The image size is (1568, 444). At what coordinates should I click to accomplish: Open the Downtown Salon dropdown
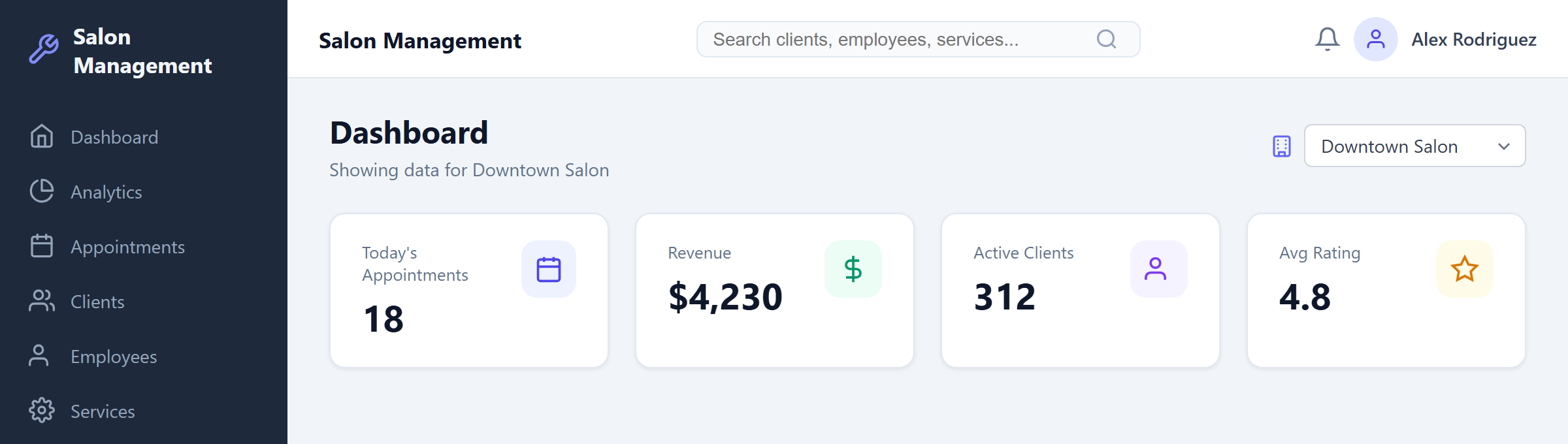coord(1414,146)
